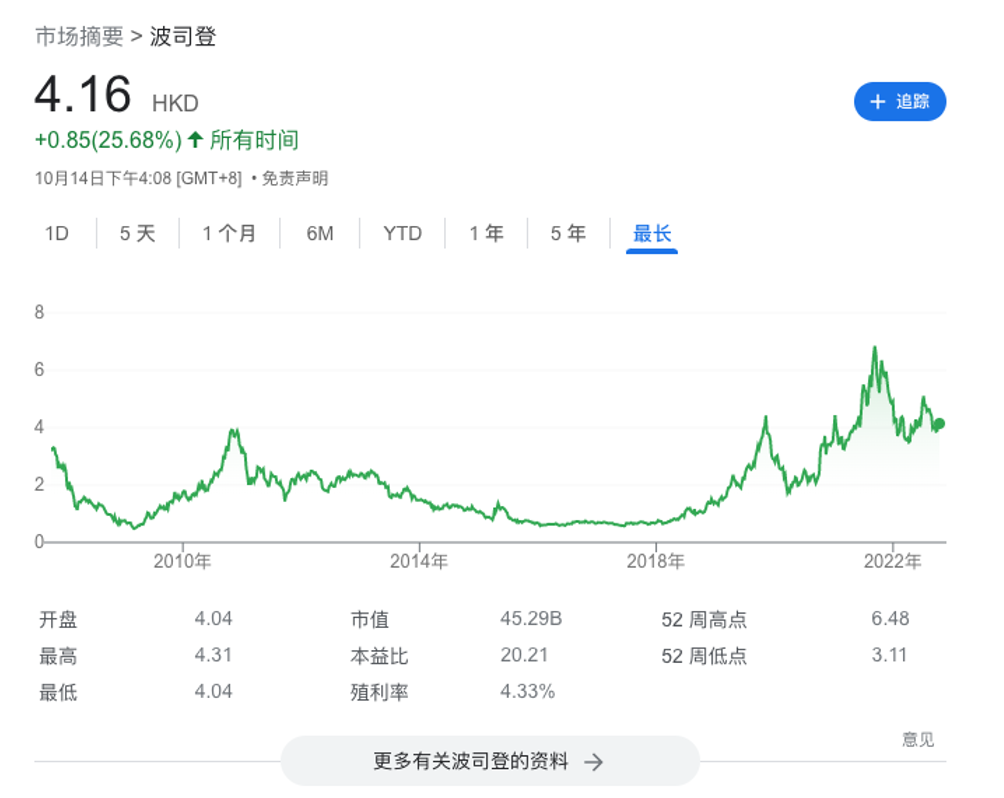Viewport: 1004px width, 798px height.
Task: Open the 免责声明 disclaimer link
Action: (295, 178)
